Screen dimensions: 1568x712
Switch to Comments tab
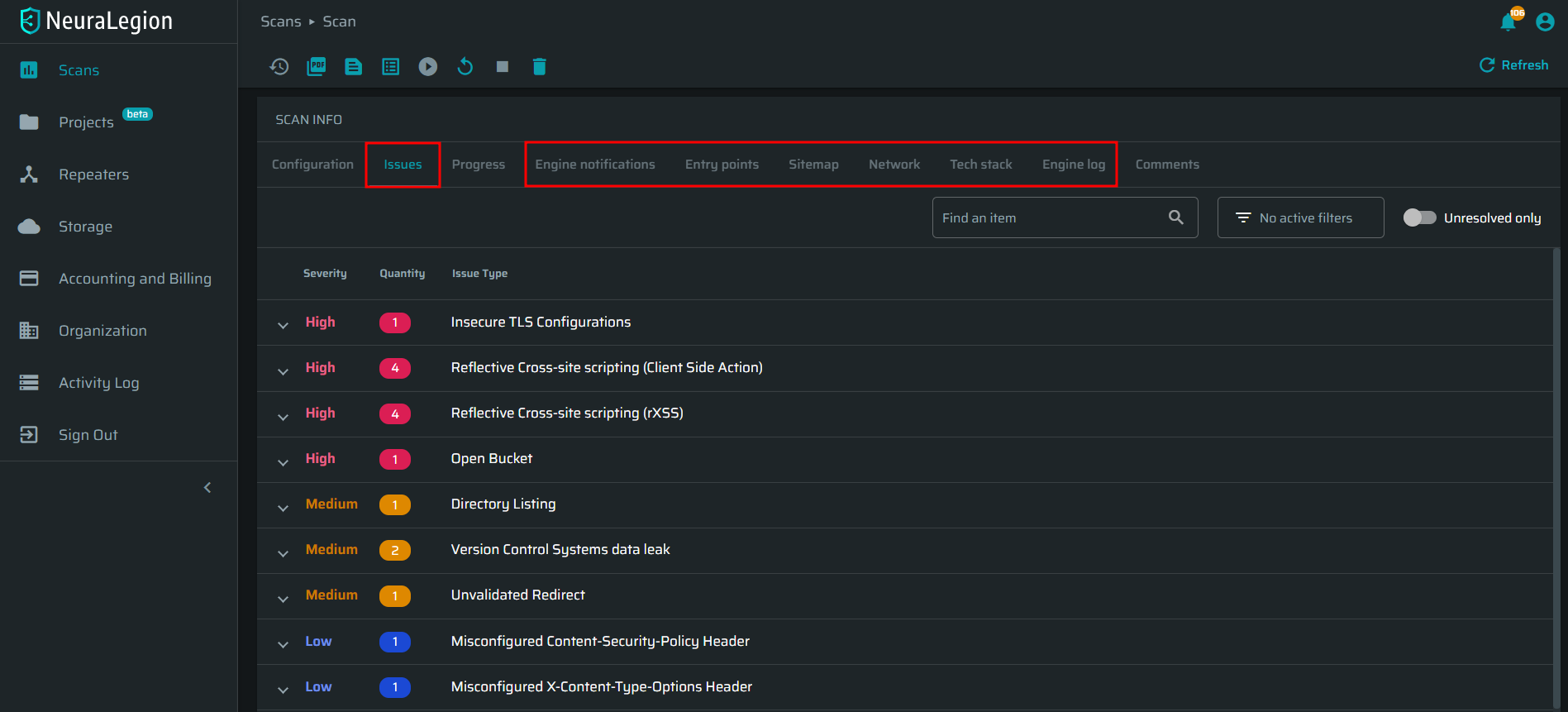pos(1167,165)
